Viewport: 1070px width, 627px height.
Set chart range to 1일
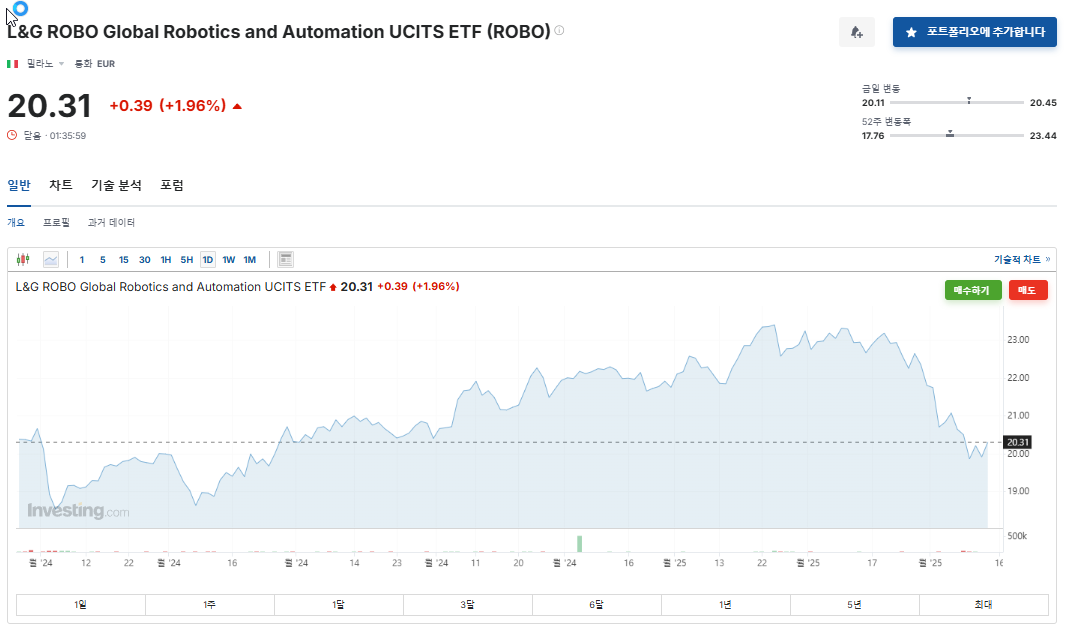81,604
